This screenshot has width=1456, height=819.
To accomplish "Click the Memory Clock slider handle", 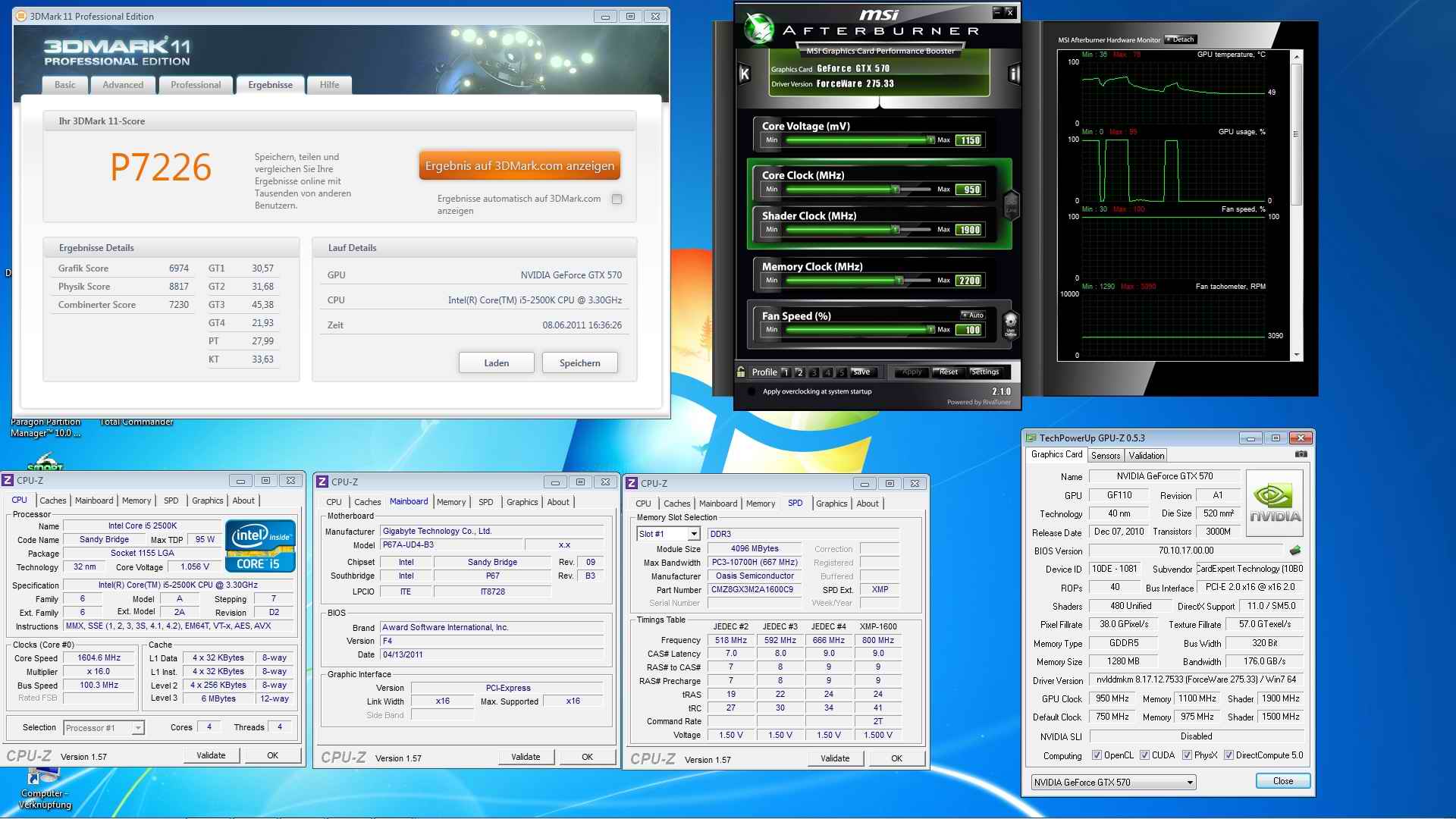I will click(899, 281).
